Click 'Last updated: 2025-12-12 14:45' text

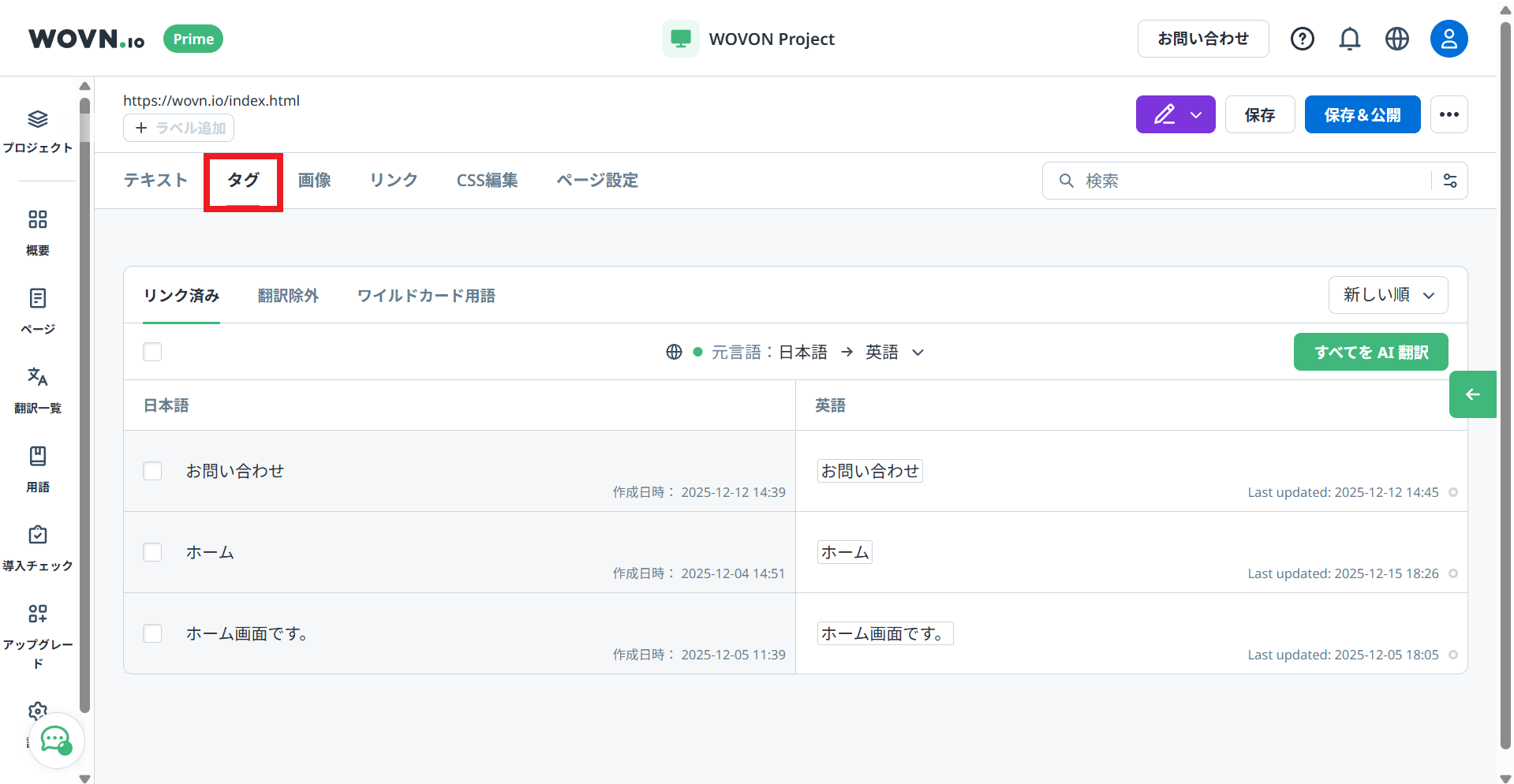tap(1343, 492)
